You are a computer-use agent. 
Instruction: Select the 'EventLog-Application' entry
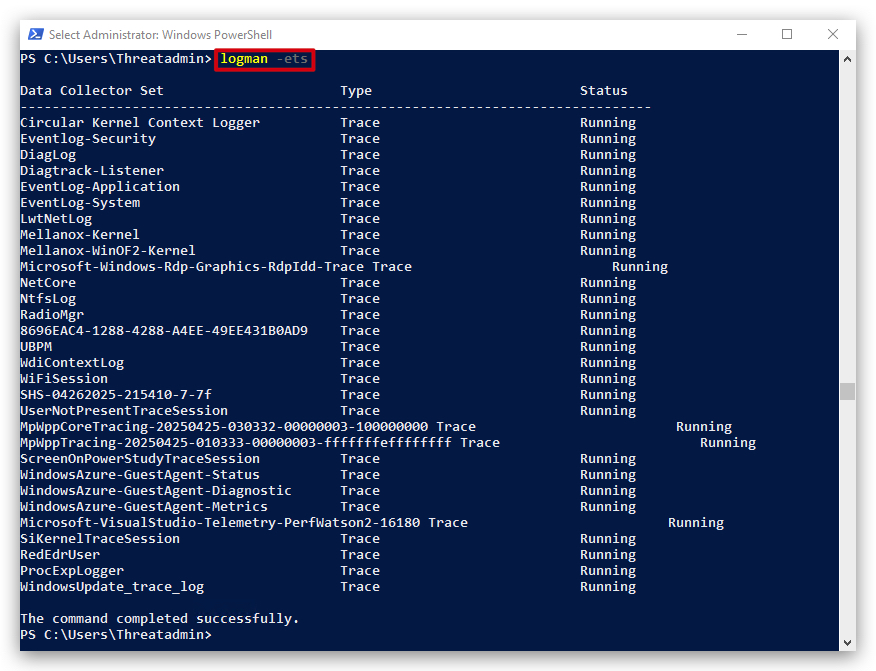point(100,187)
